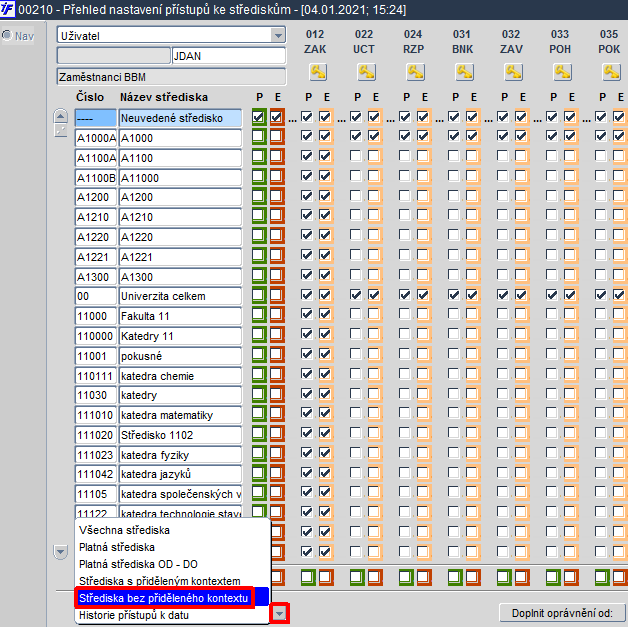This screenshot has width=628, height=627.
Task: Click the A1221 number cell
Action: pyautogui.click(x=96, y=257)
